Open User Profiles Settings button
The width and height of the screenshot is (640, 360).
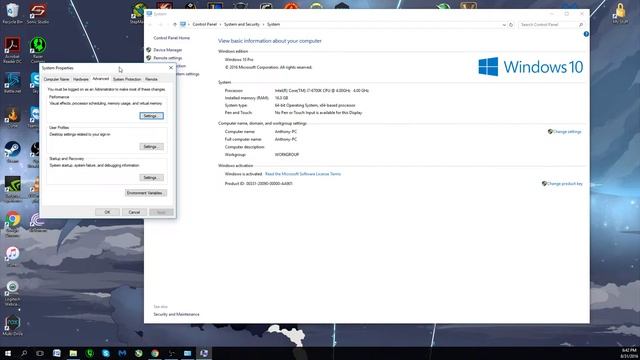pyautogui.click(x=151, y=147)
